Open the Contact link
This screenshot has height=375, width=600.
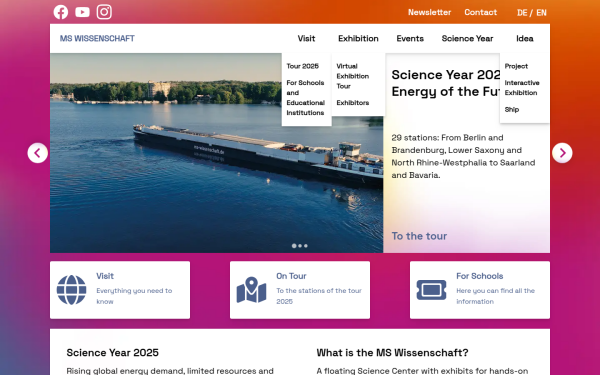pos(481,12)
